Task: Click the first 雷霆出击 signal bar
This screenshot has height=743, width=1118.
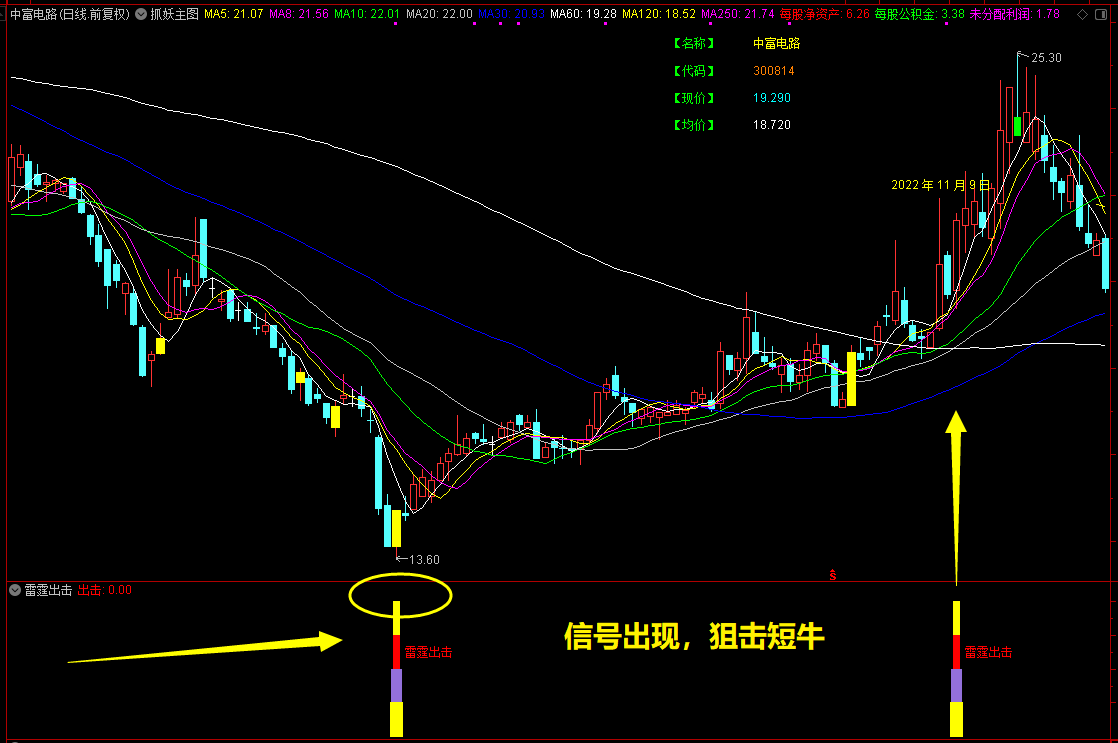Action: (x=396, y=668)
